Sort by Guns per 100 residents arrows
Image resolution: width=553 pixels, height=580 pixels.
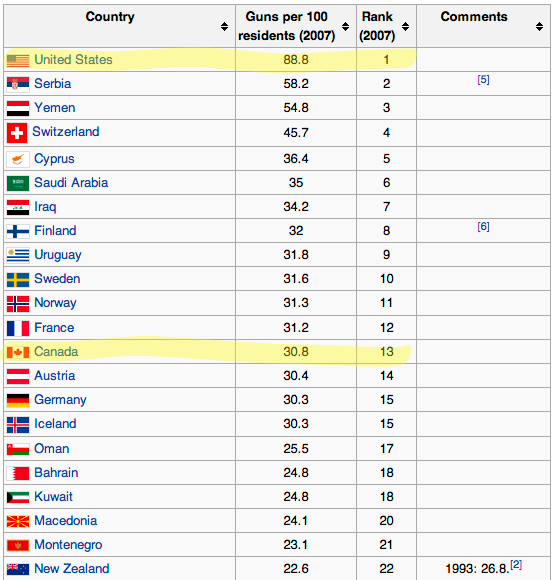[x=345, y=26]
